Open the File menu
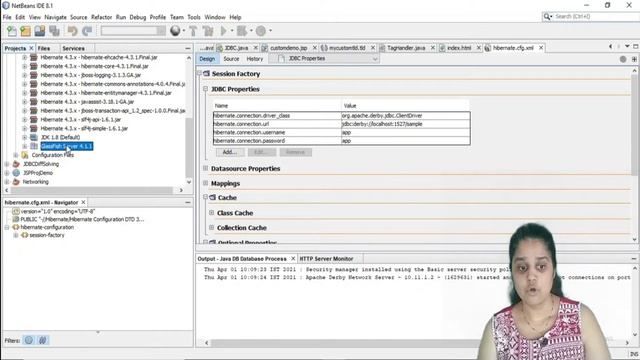Viewport: 640px width, 360px height. coord(7,17)
